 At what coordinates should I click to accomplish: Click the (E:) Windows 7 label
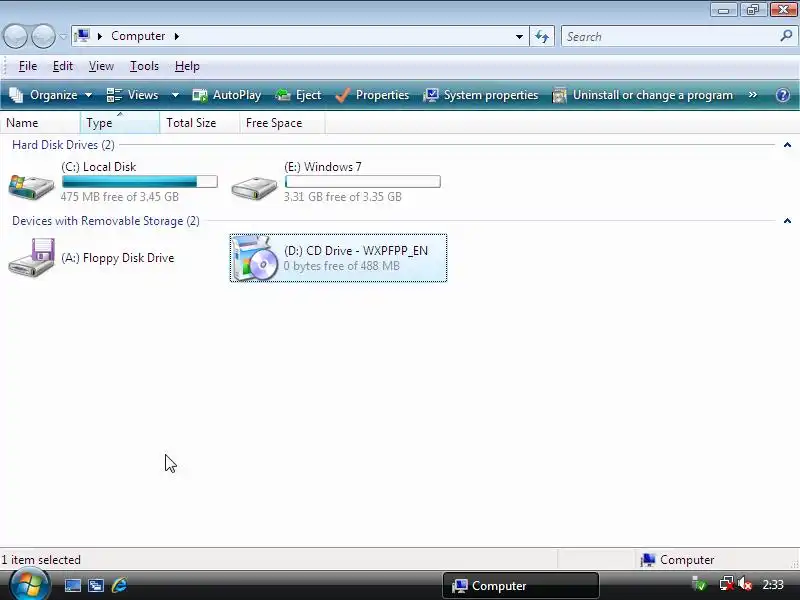point(323,167)
